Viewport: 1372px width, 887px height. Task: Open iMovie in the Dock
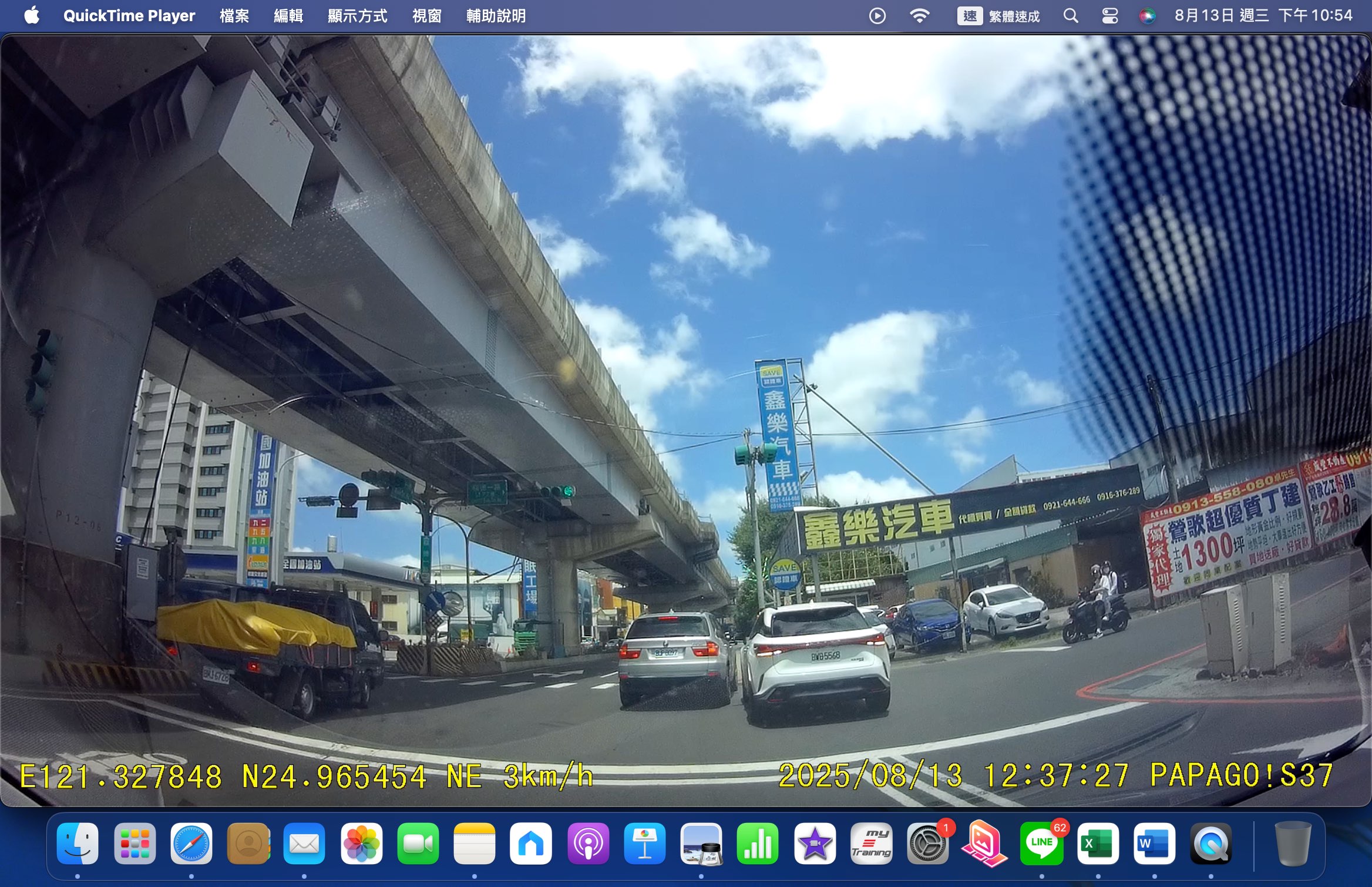815,844
